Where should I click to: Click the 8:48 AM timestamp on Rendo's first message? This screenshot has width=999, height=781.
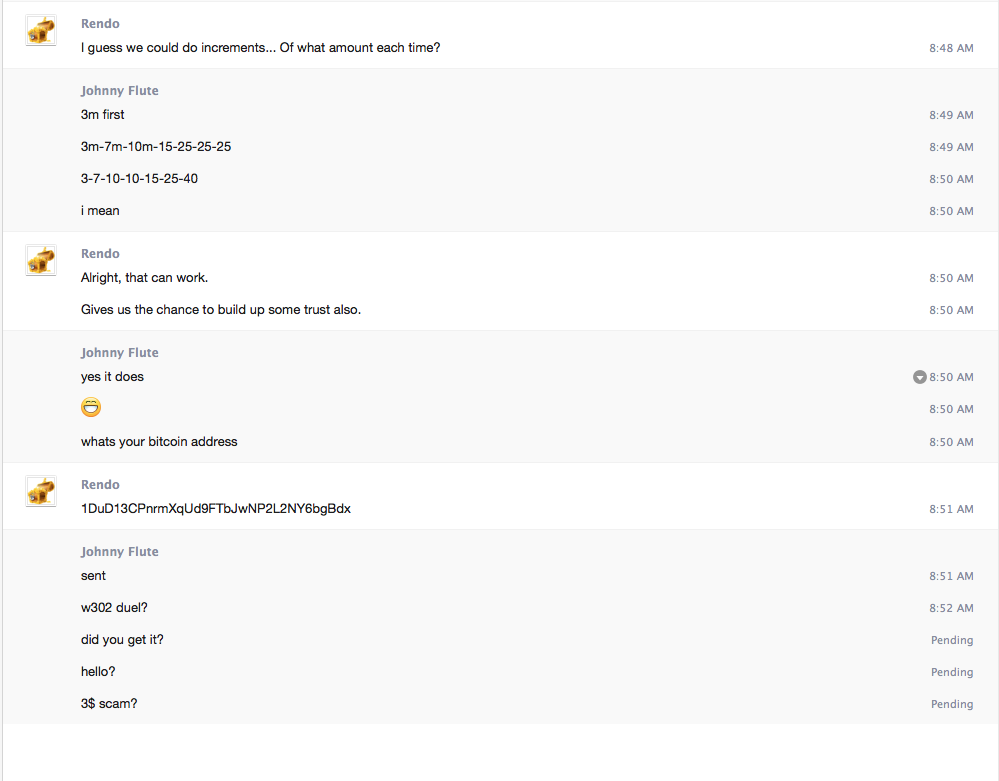click(950, 48)
